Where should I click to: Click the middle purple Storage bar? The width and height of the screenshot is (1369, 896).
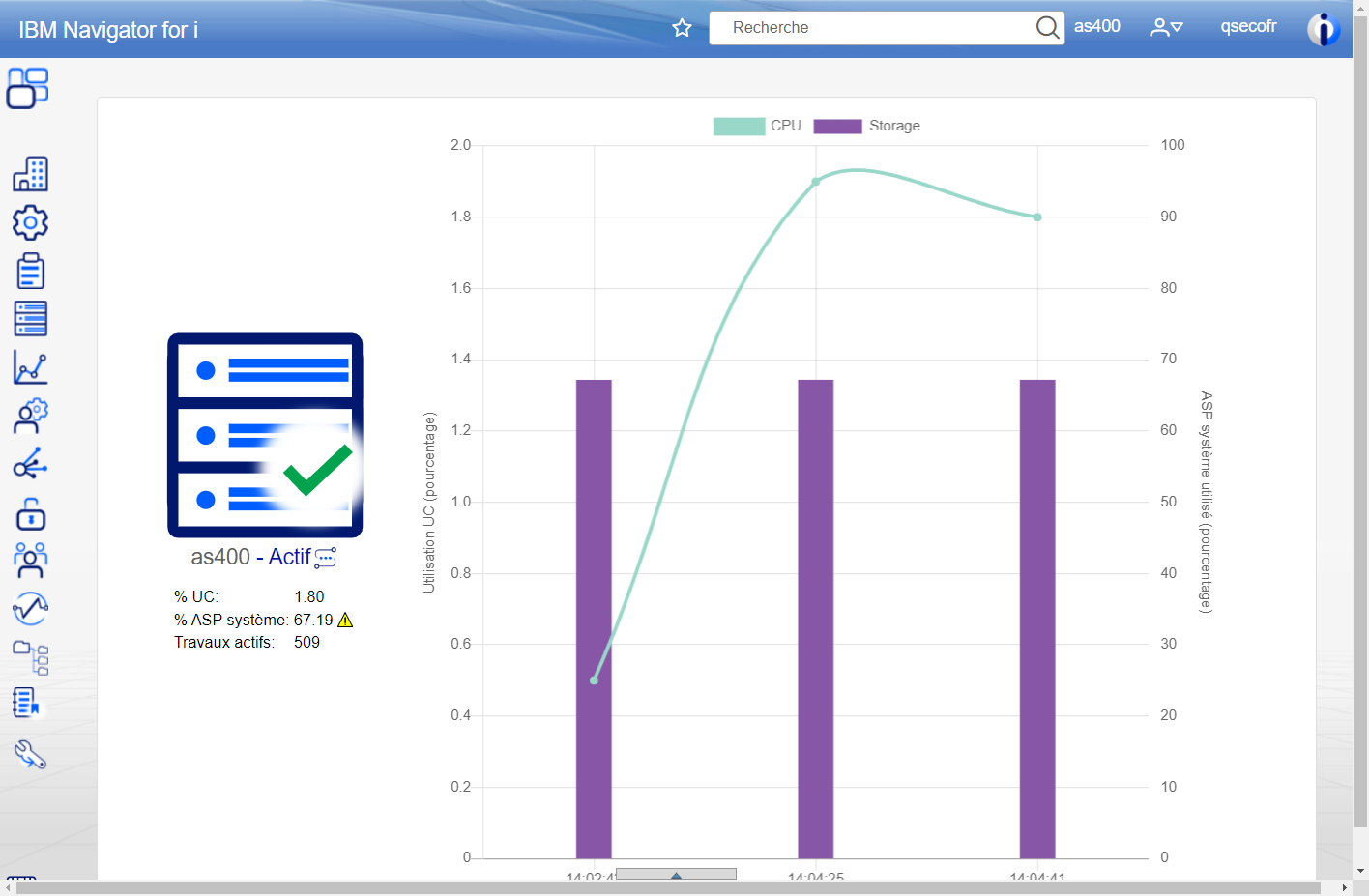816,619
